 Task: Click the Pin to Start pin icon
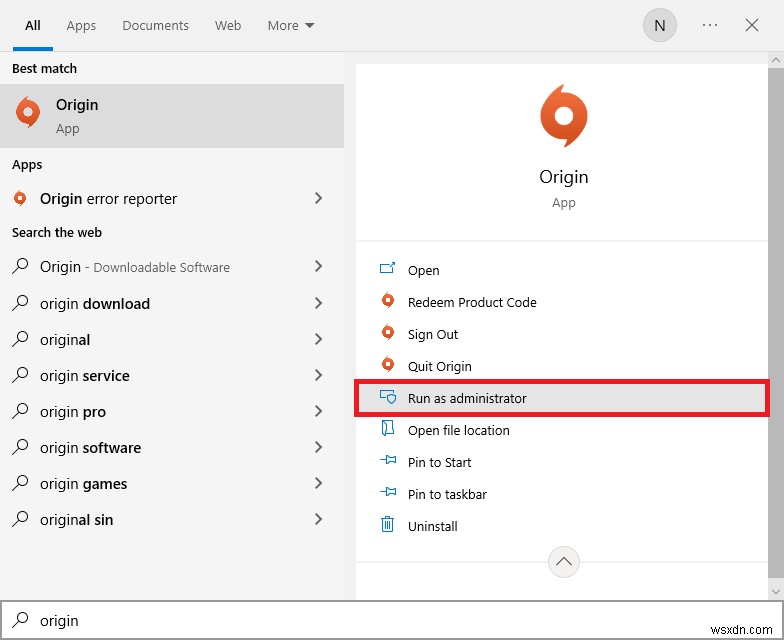pos(388,462)
